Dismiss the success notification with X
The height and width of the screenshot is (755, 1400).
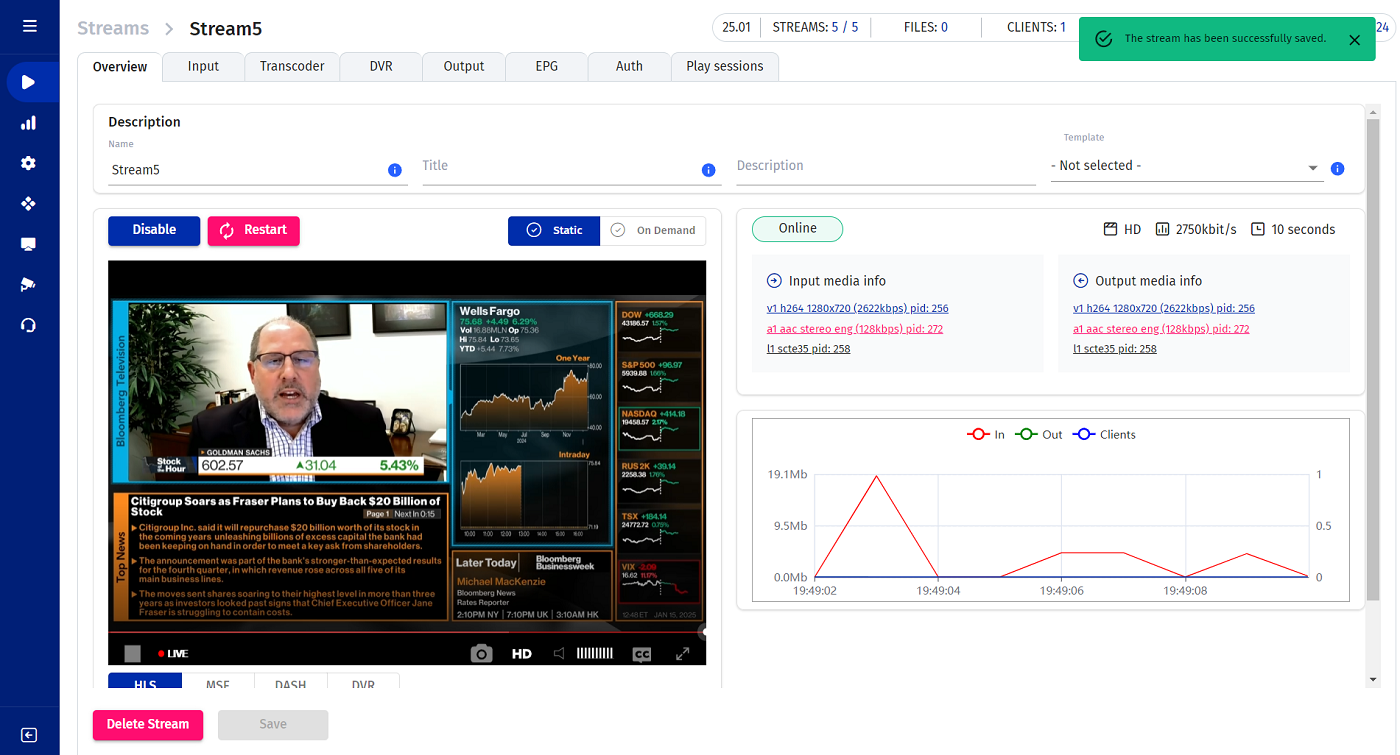(1354, 40)
